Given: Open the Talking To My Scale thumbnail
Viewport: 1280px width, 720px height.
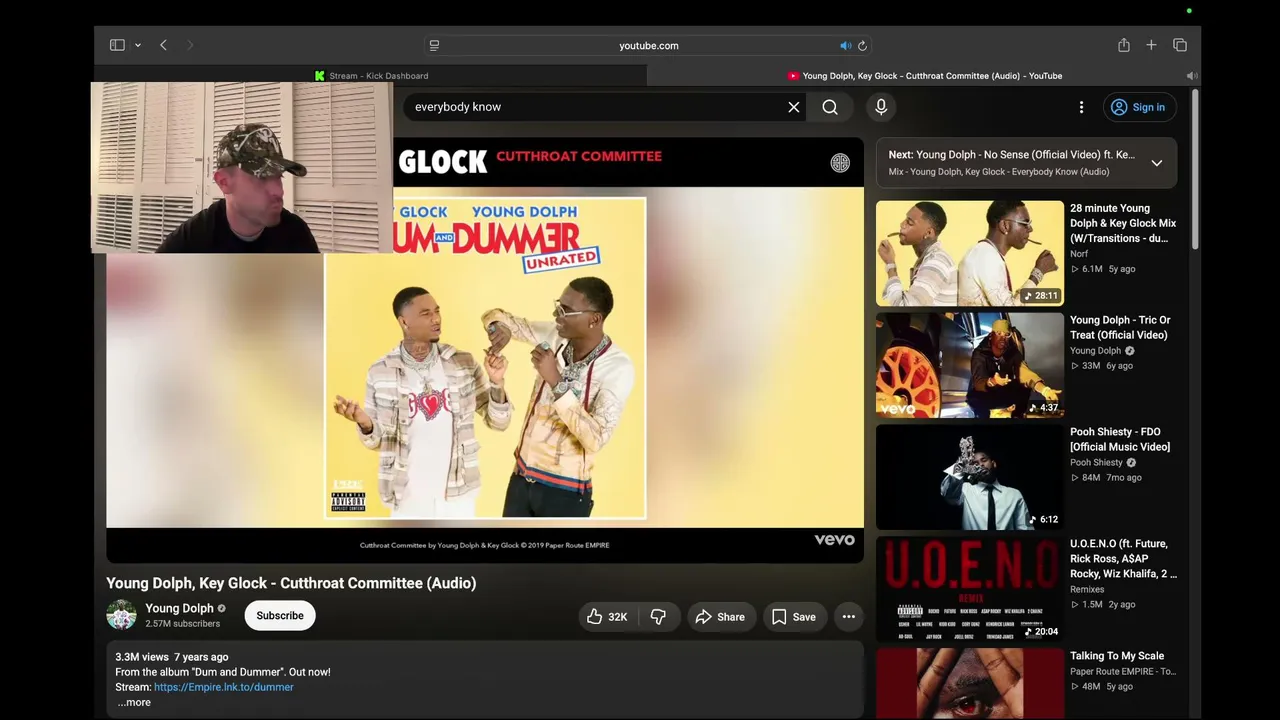Looking at the screenshot, I should click(970, 684).
